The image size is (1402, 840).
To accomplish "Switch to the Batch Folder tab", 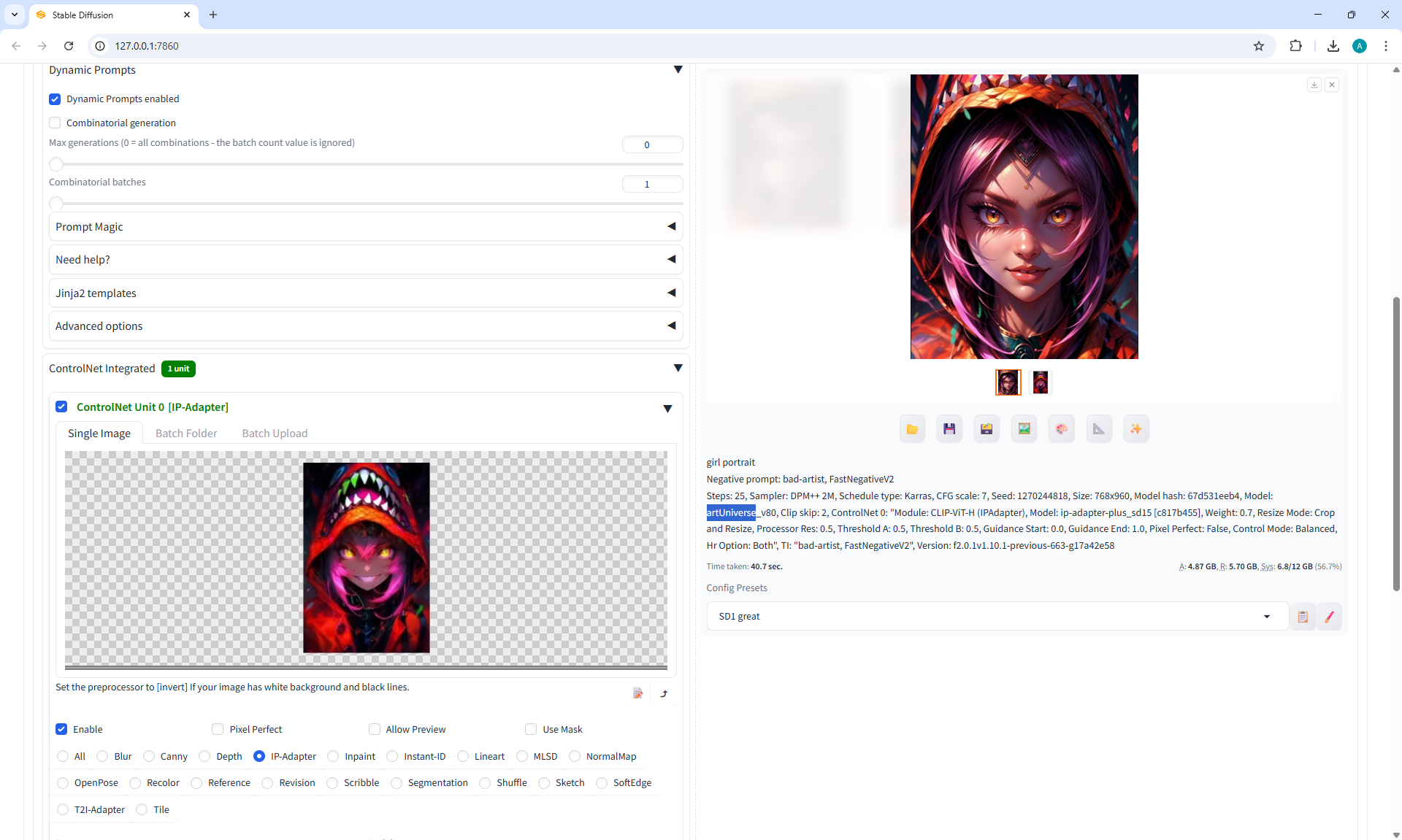I will tap(186, 434).
